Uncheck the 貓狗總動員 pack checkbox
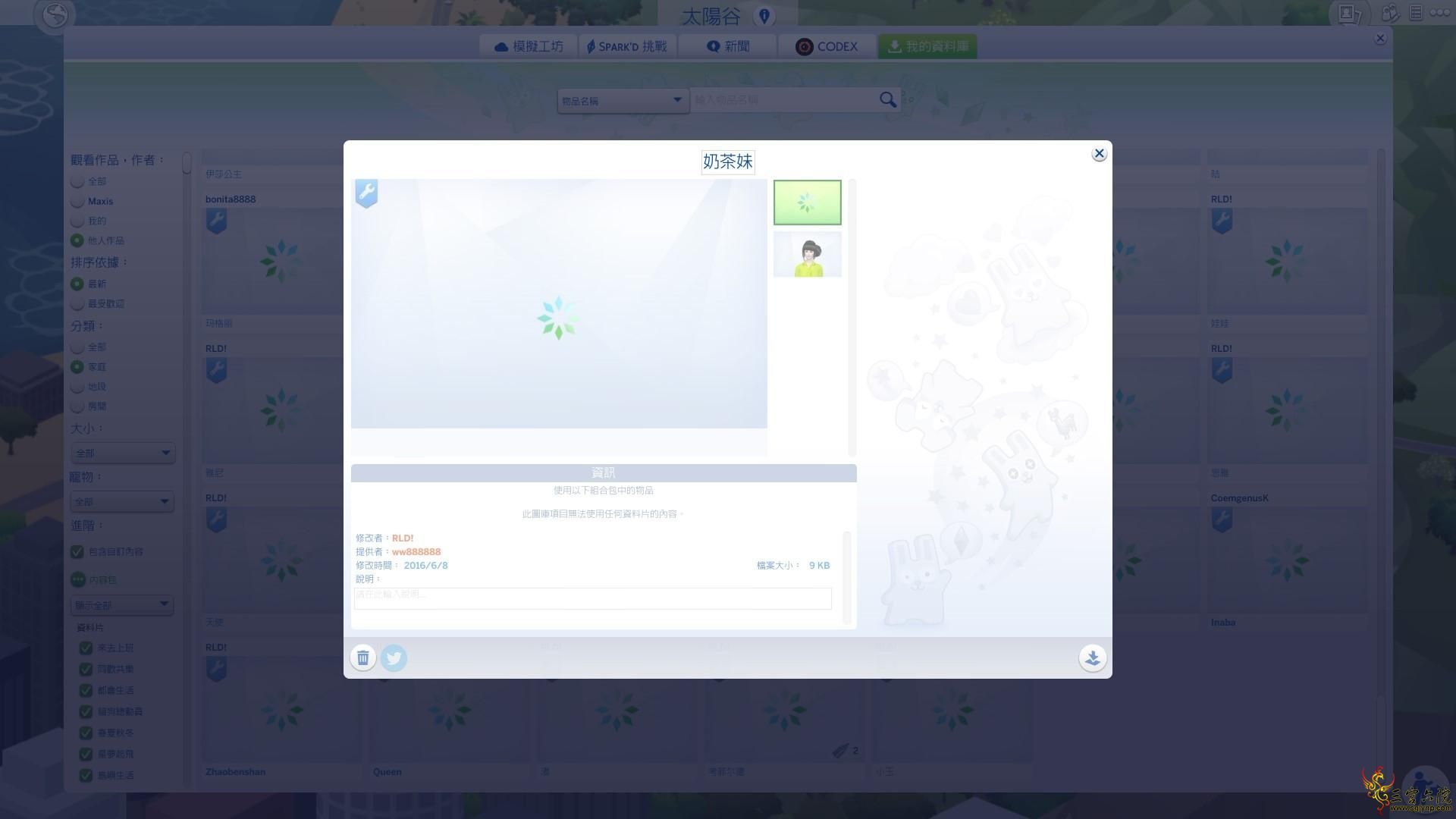 [86, 712]
